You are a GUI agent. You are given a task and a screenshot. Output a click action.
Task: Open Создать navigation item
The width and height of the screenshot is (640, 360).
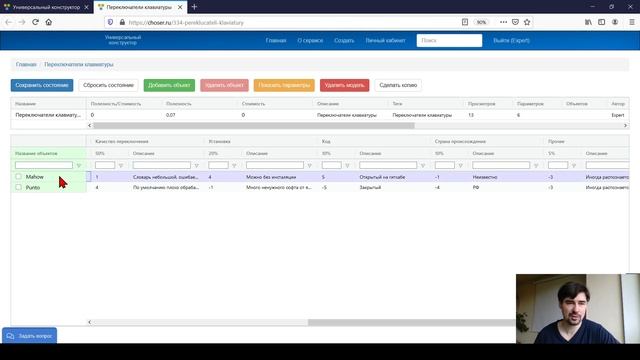344,40
